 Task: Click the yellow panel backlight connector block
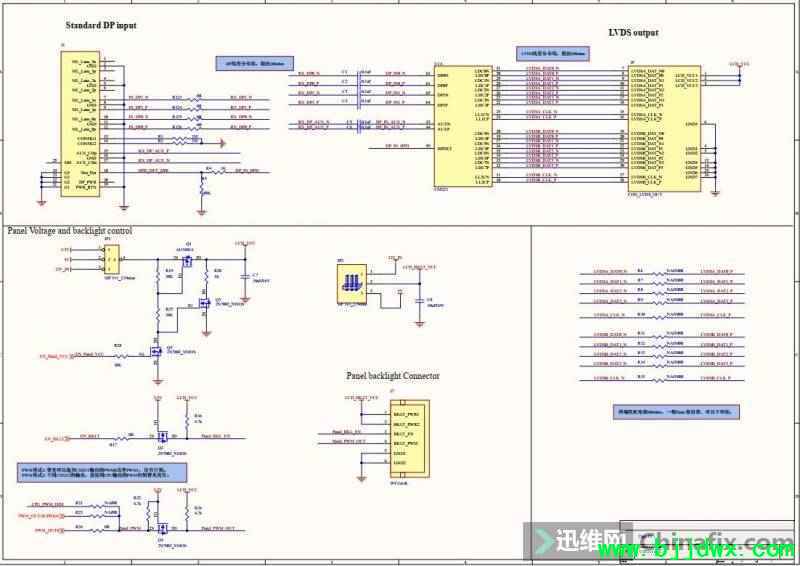(410, 439)
